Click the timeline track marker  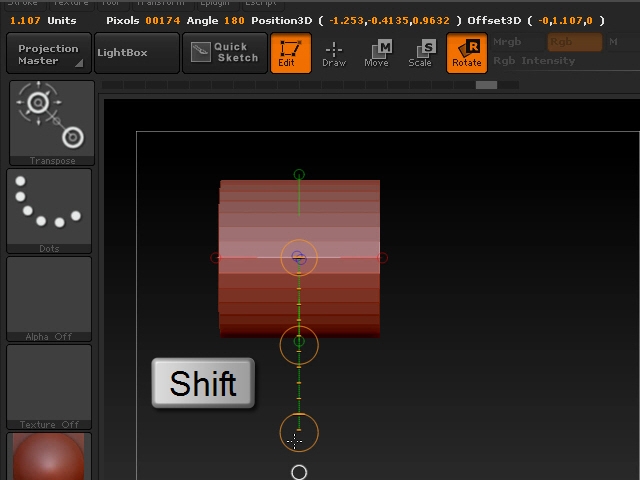486,85
